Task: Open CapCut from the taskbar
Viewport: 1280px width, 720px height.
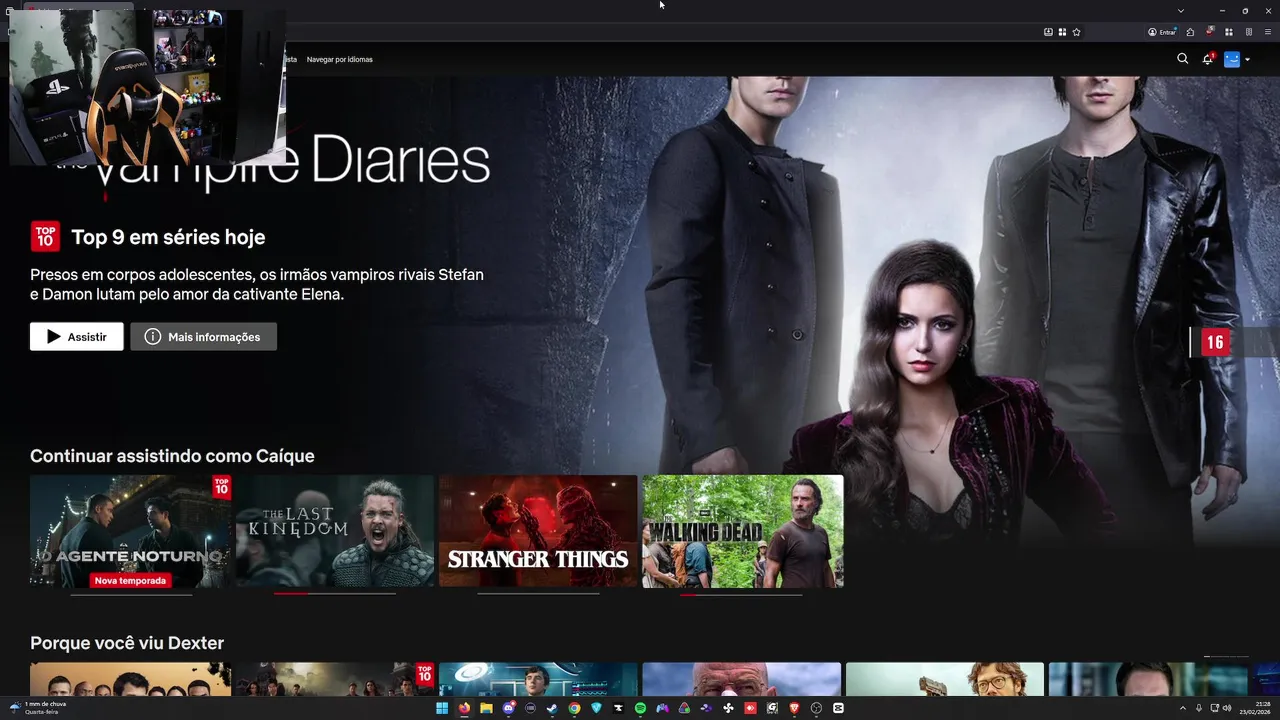Action: (838, 708)
